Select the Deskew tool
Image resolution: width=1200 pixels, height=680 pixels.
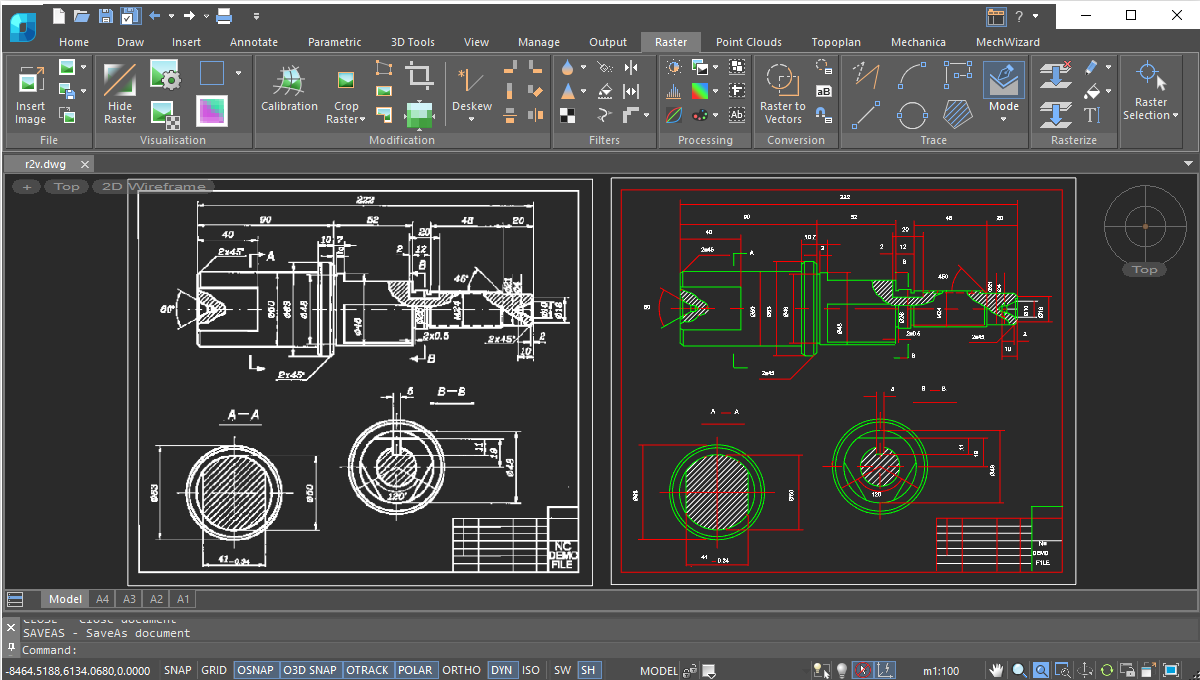pyautogui.click(x=470, y=90)
